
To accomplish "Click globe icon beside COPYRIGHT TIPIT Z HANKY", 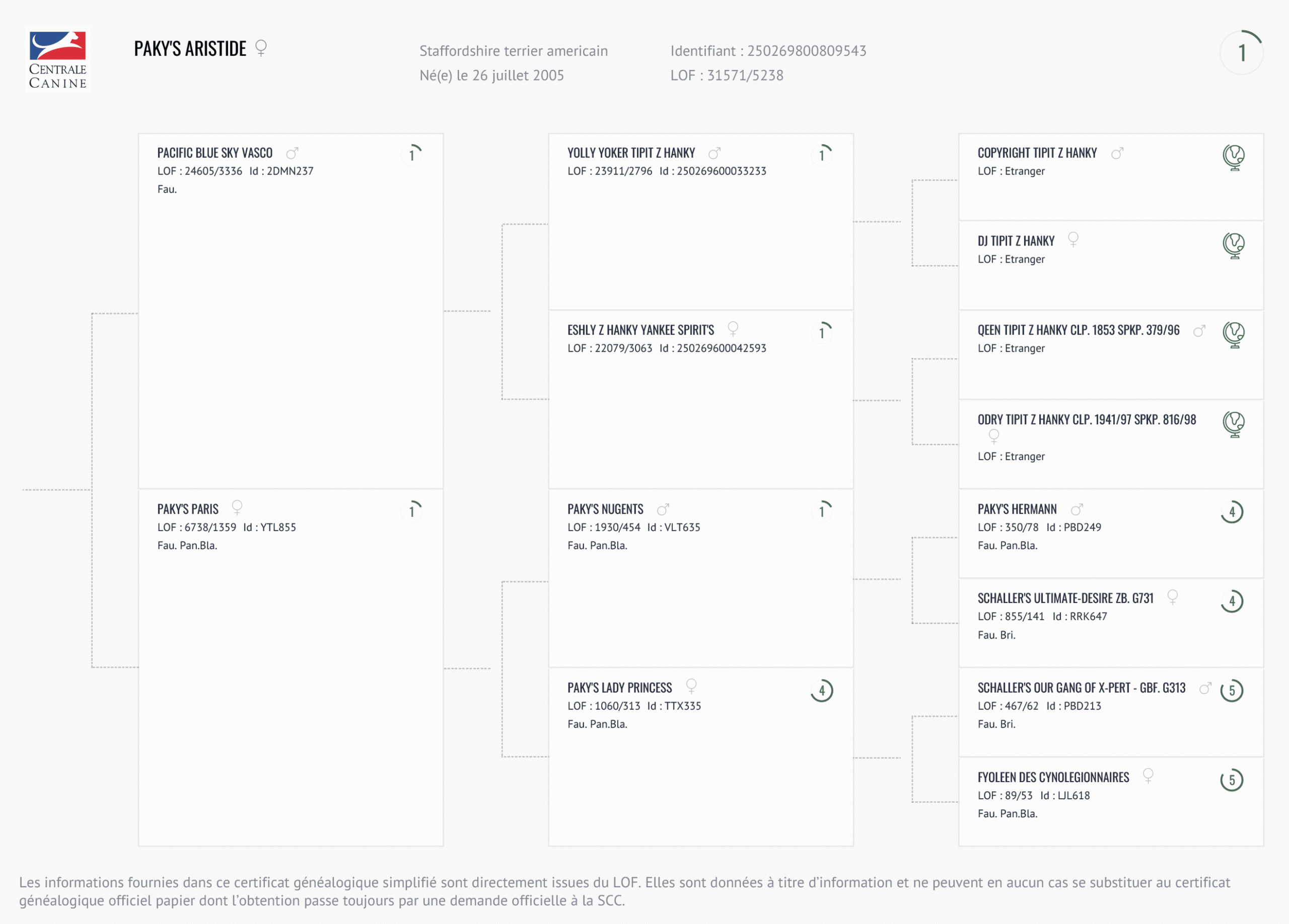I will click(1233, 157).
